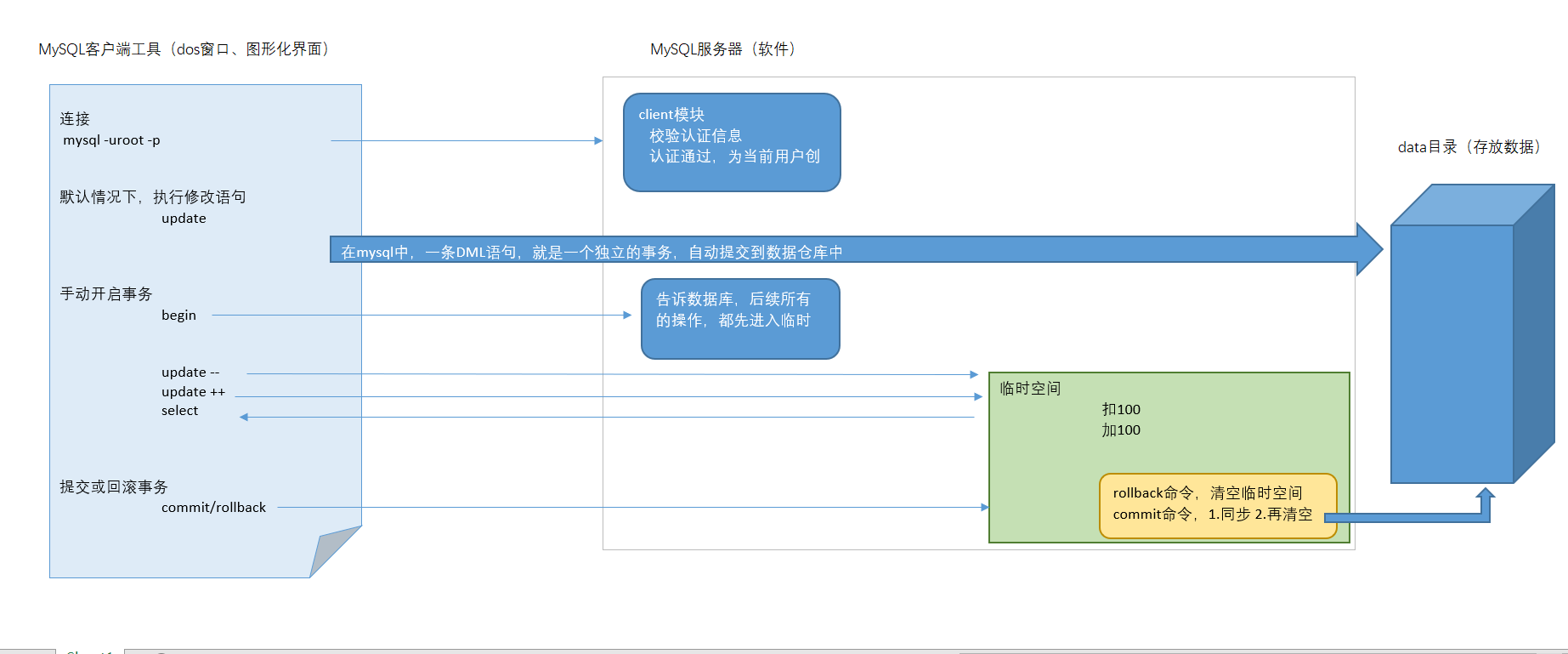Click the '扣100' entry
Image resolution: width=1568 pixels, height=654 pixels.
coord(1121,410)
